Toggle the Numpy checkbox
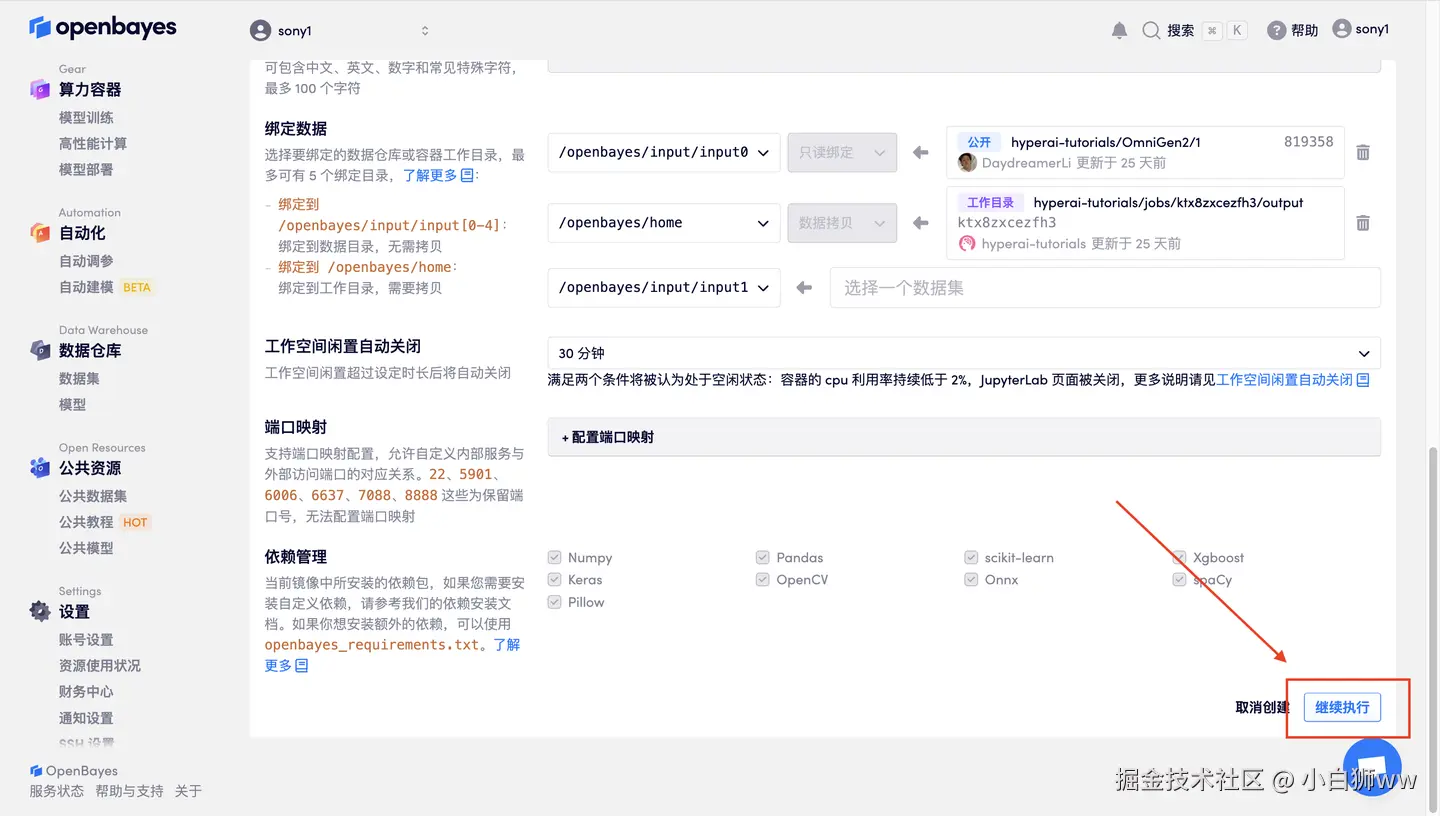Screen dimensions: 1440x816 (555, 558)
